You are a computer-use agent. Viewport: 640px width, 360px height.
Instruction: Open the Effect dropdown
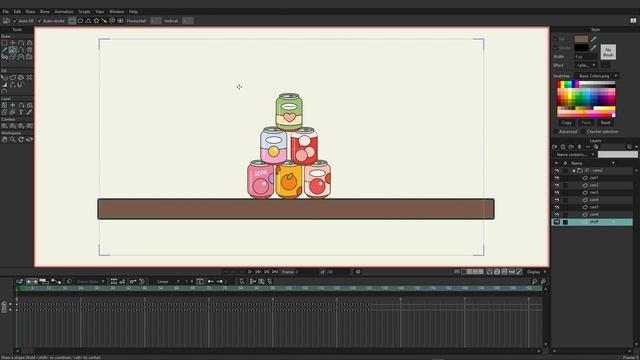(586, 65)
